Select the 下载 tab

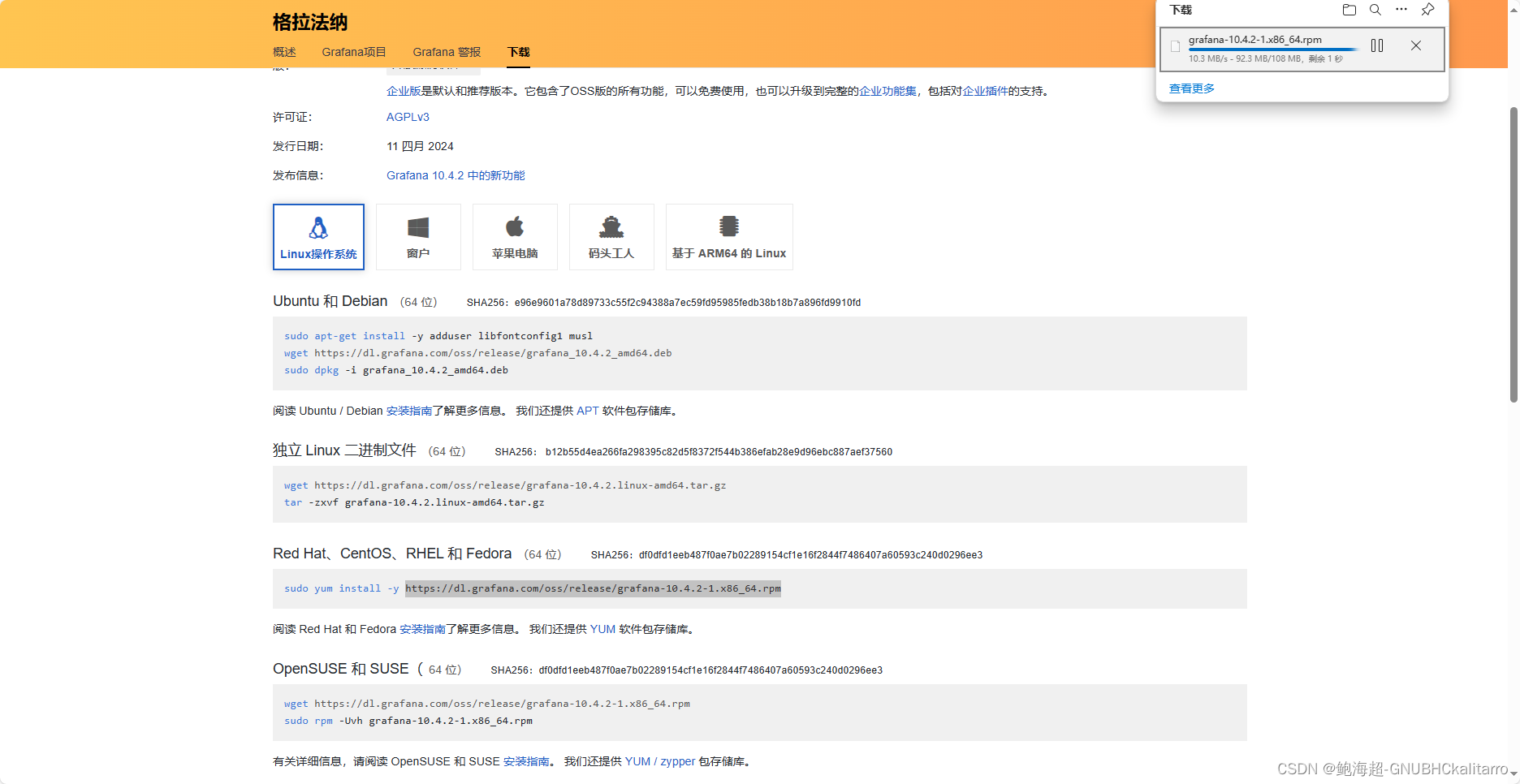click(519, 52)
